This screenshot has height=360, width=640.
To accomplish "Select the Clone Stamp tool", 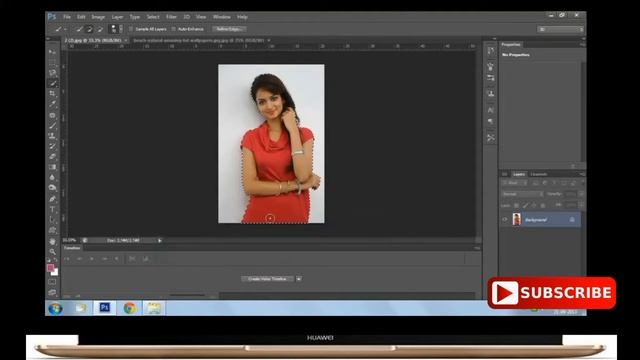I will tap(52, 136).
